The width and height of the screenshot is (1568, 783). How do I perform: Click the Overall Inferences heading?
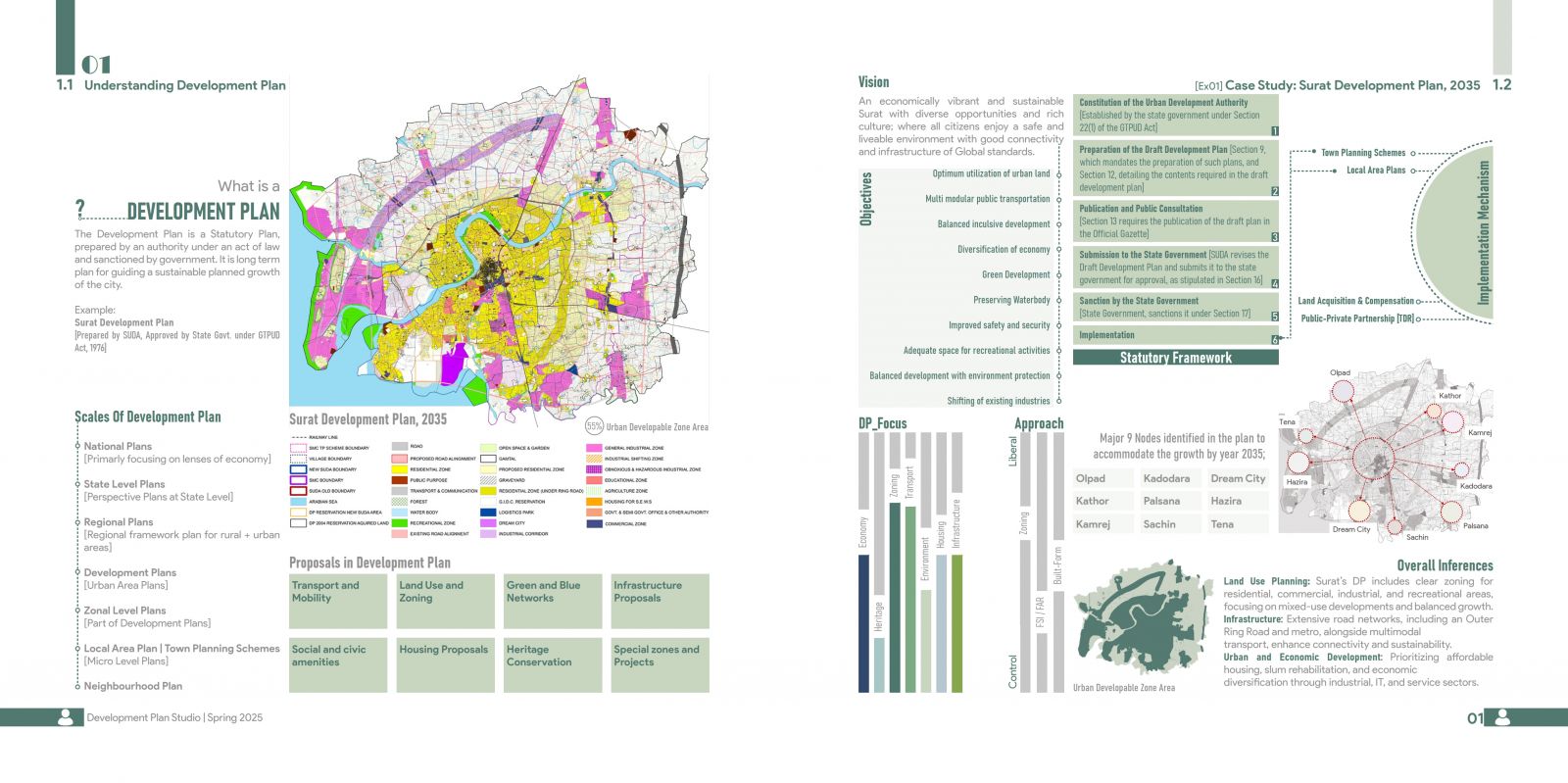point(1445,565)
